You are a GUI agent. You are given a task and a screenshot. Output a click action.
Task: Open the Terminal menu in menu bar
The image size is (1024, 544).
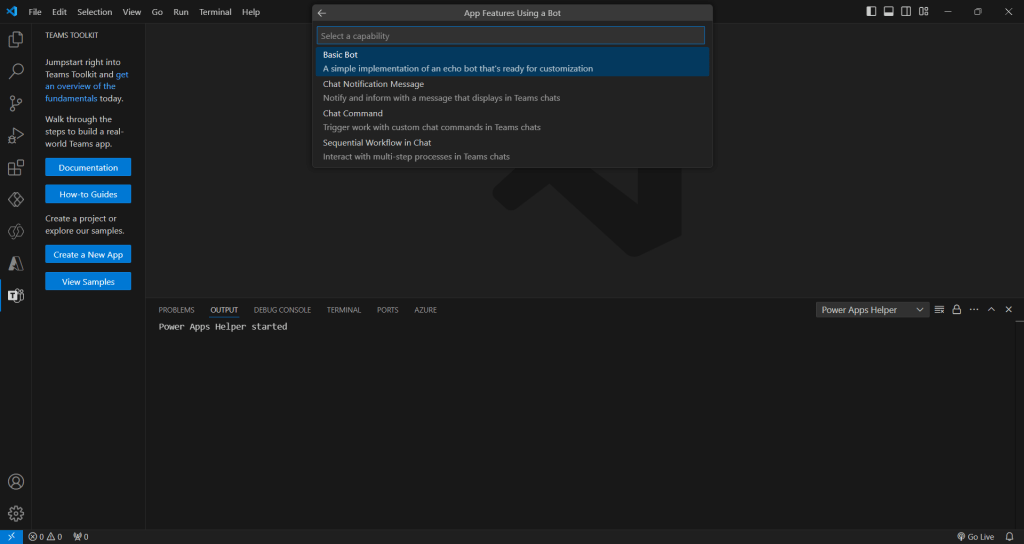[214, 12]
